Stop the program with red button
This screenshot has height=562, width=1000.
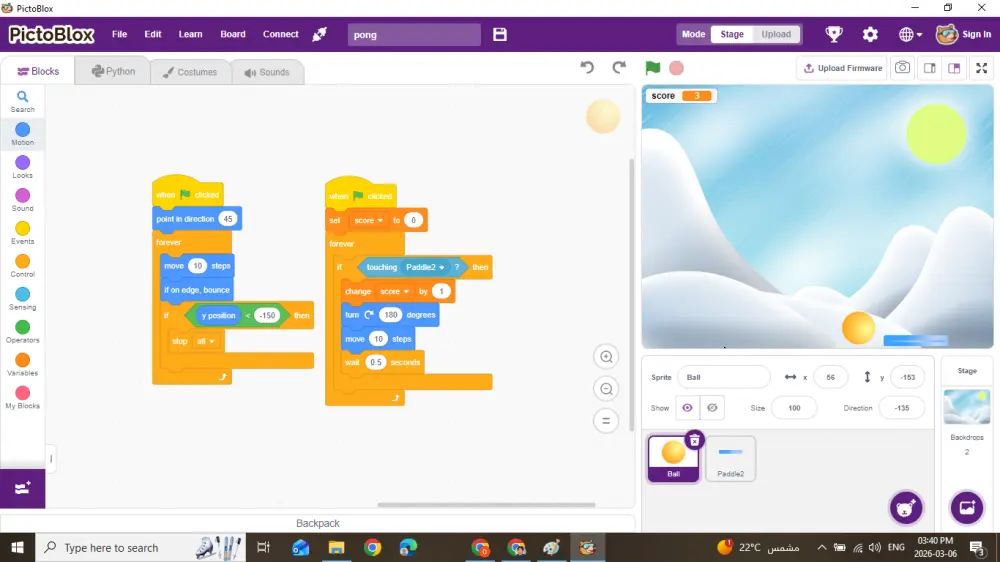pyautogui.click(x=677, y=68)
